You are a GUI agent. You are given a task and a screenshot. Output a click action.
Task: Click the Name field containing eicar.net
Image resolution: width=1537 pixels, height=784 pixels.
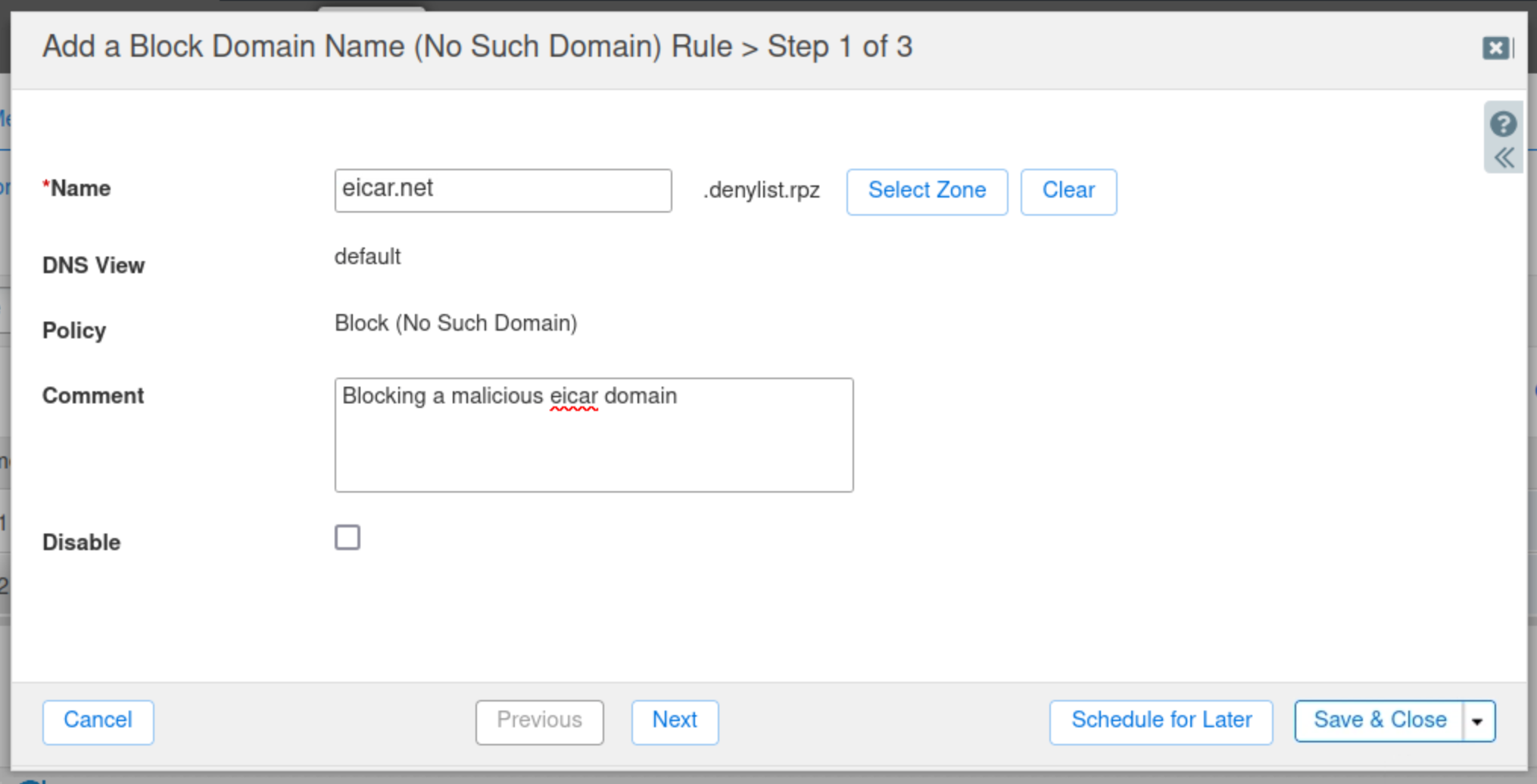pos(503,190)
